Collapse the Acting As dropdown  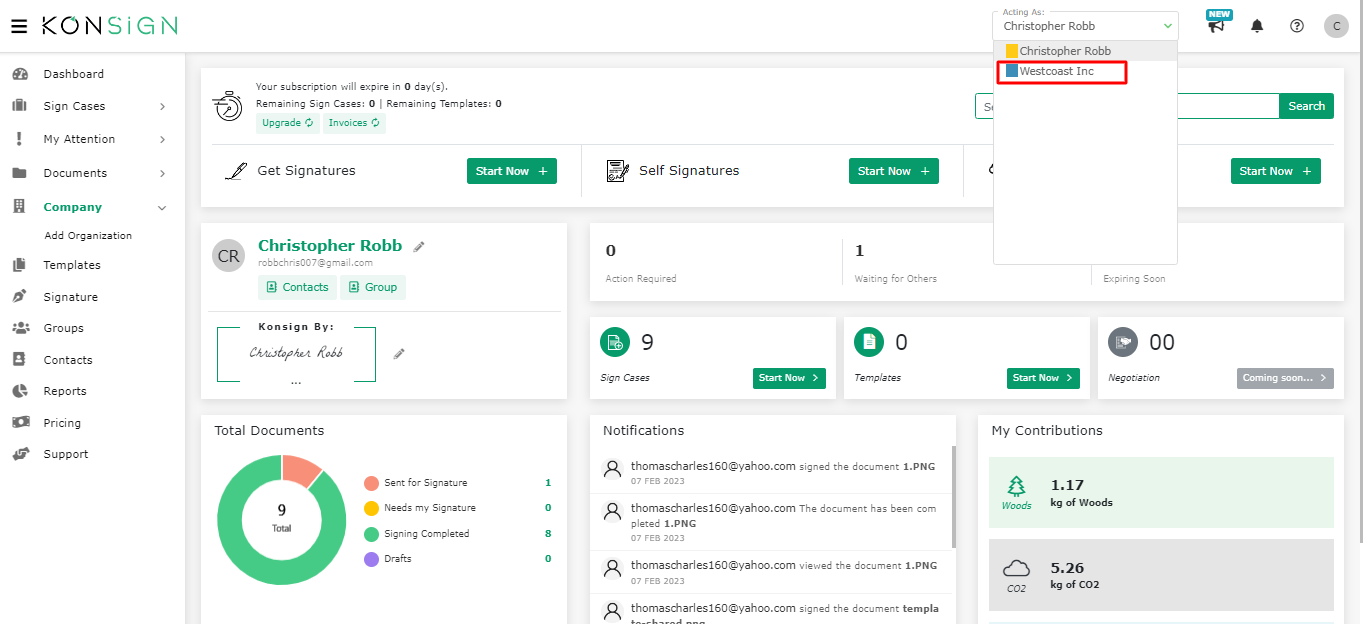pyautogui.click(x=1167, y=26)
